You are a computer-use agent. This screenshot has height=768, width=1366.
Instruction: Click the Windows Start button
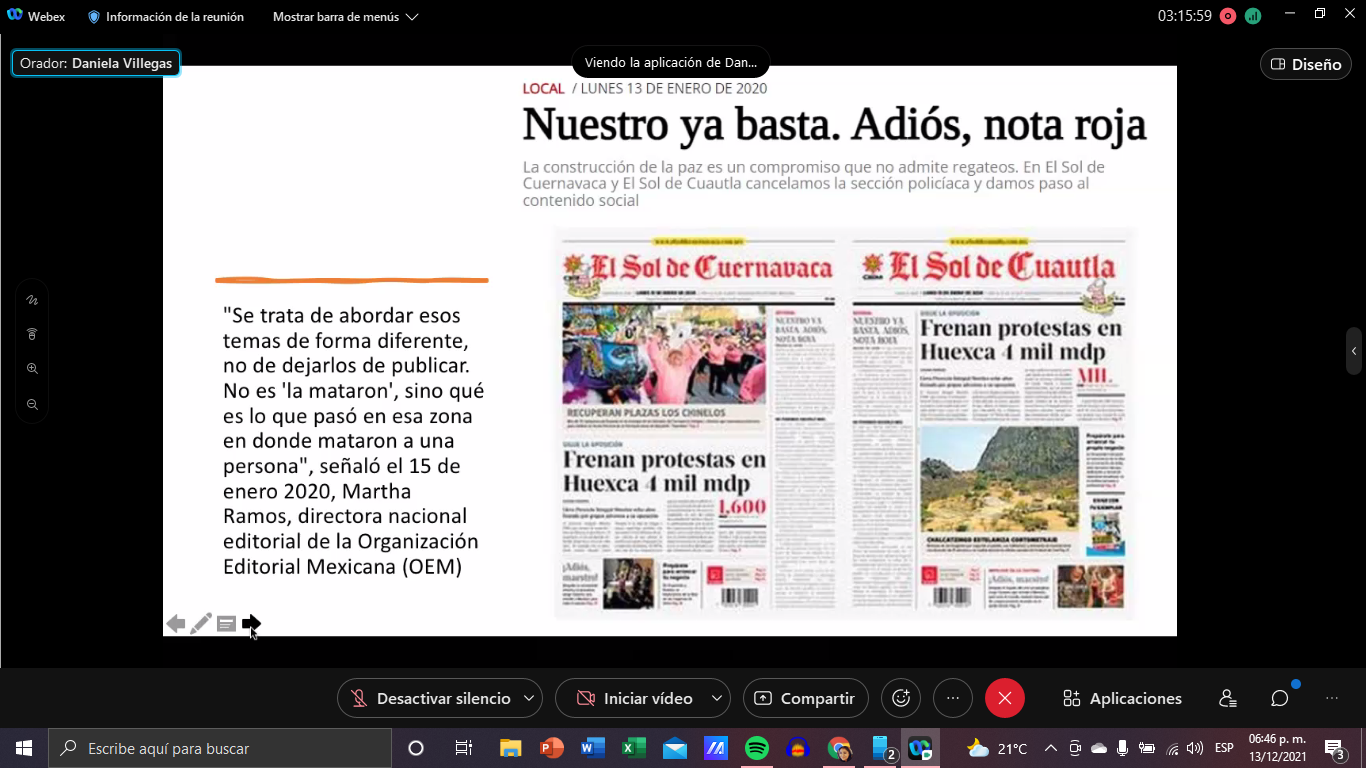coord(24,748)
